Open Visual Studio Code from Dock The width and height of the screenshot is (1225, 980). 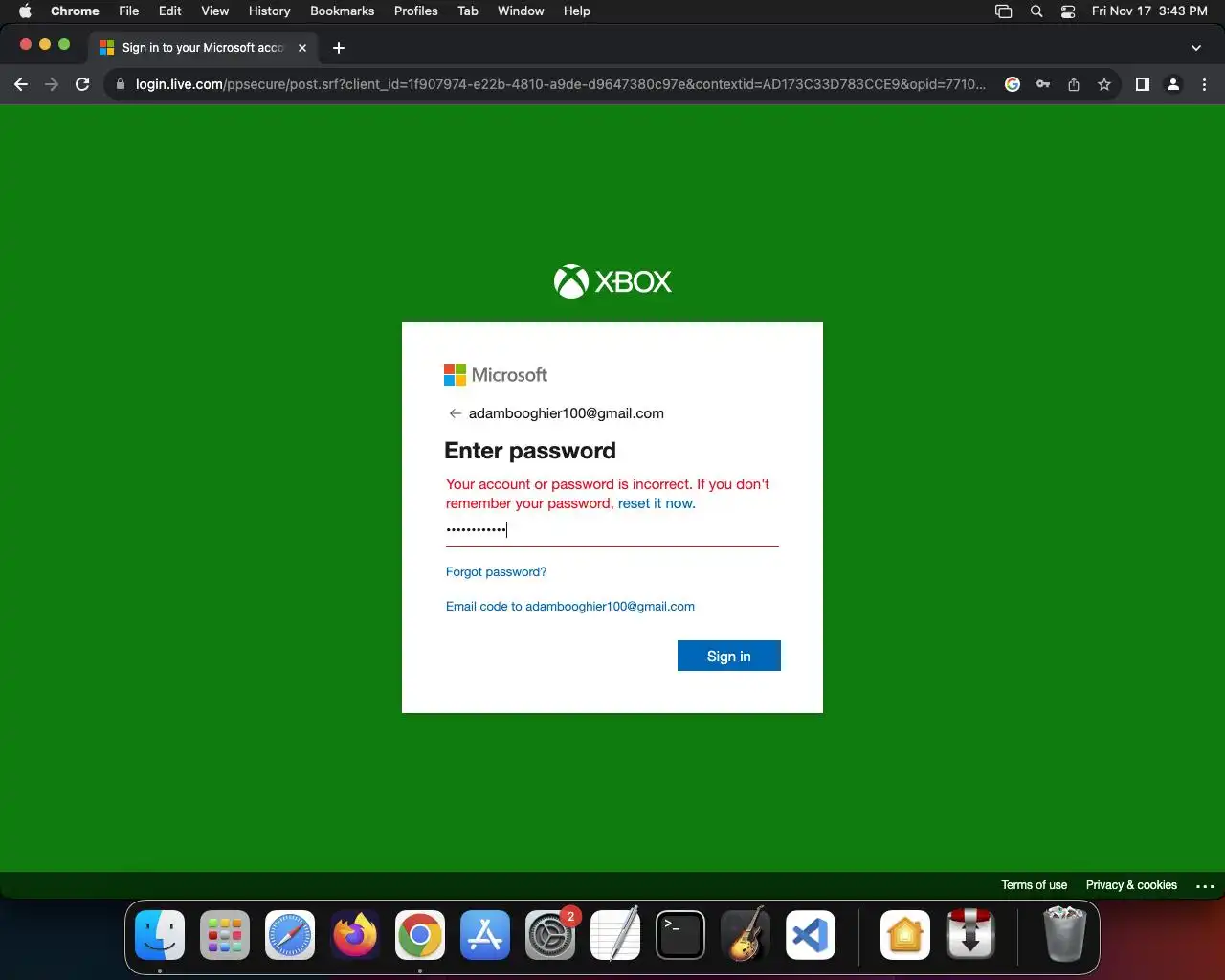pyautogui.click(x=811, y=935)
